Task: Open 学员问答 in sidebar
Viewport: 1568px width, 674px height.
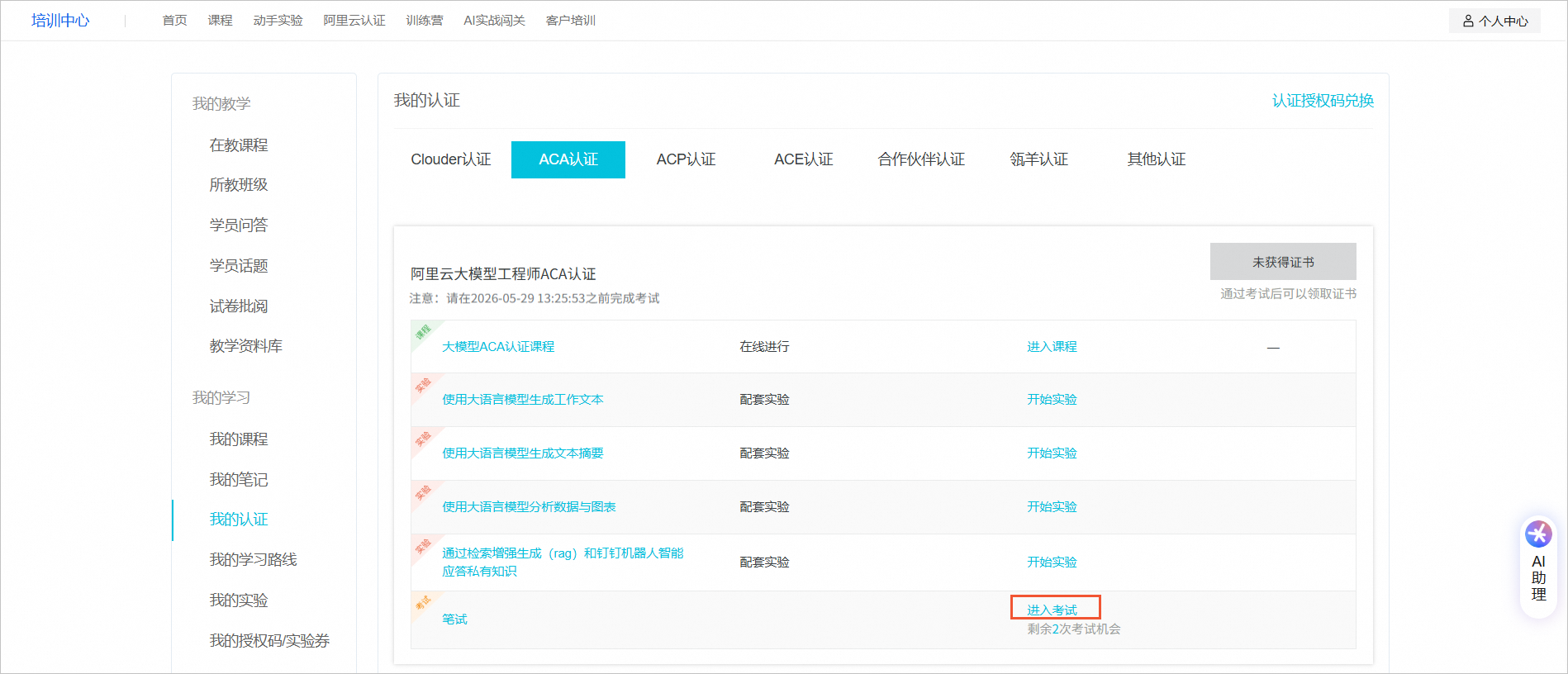Action: tap(239, 225)
